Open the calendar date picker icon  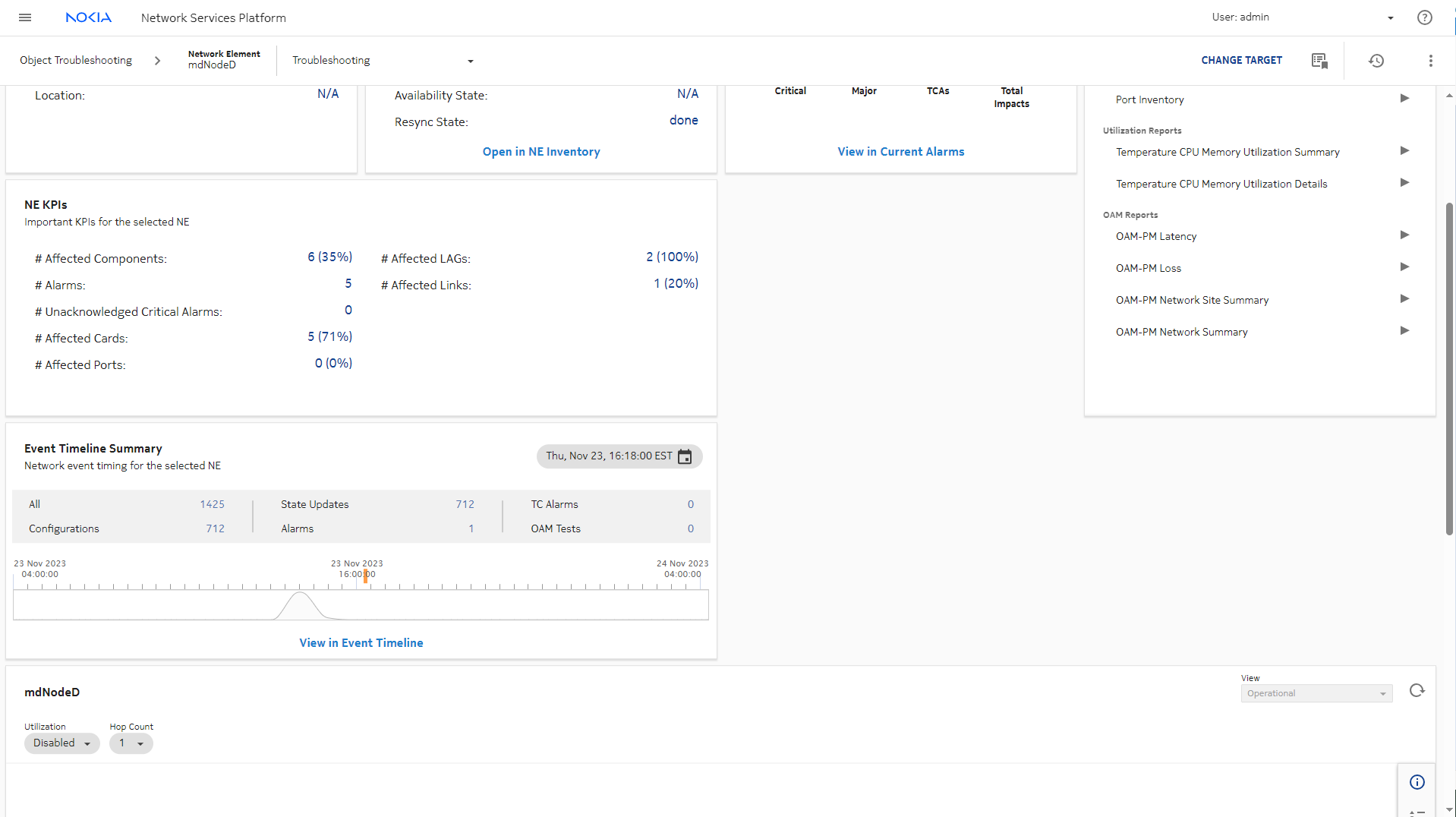(684, 456)
